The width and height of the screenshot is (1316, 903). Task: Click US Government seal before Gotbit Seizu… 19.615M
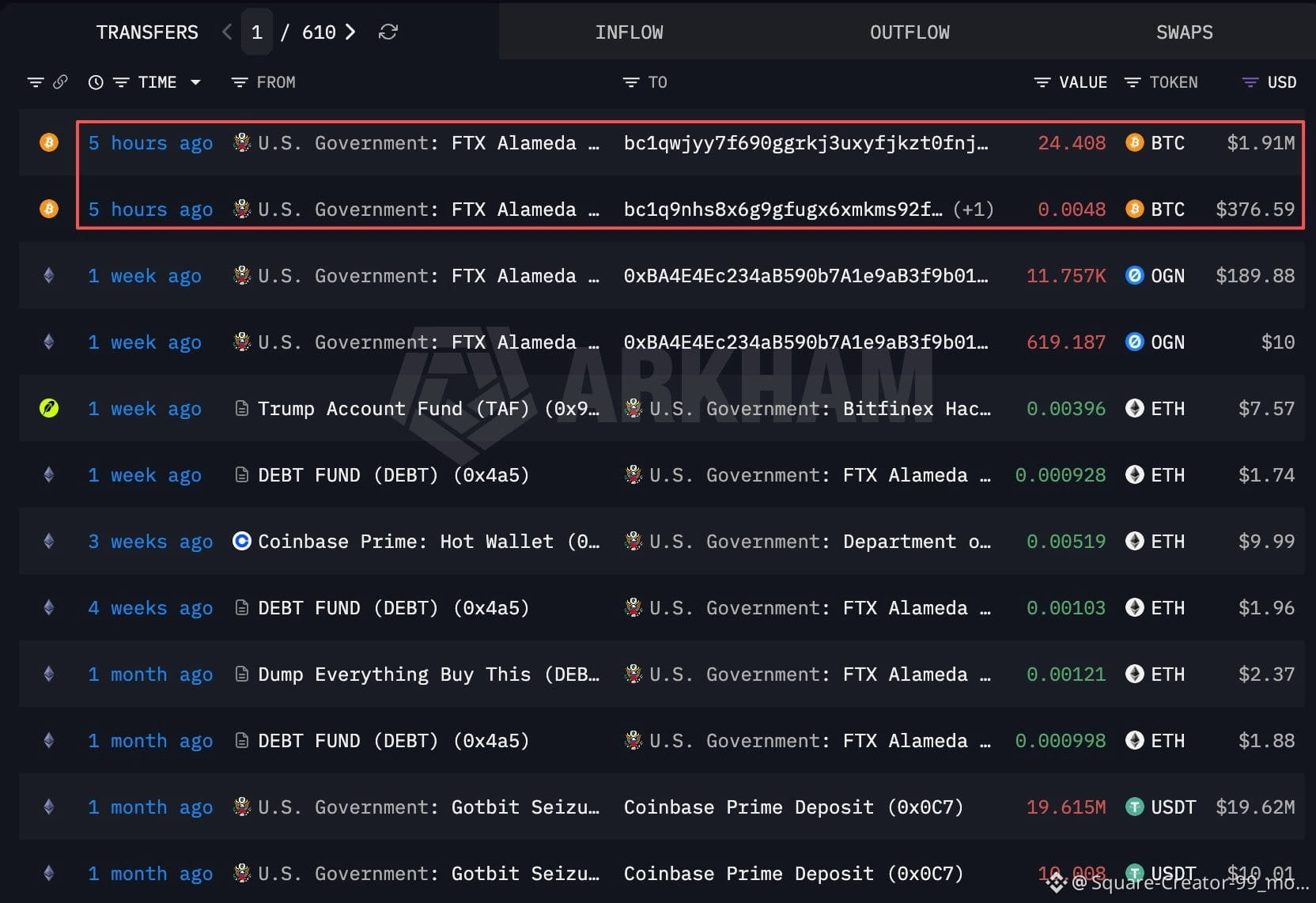pyautogui.click(x=242, y=807)
